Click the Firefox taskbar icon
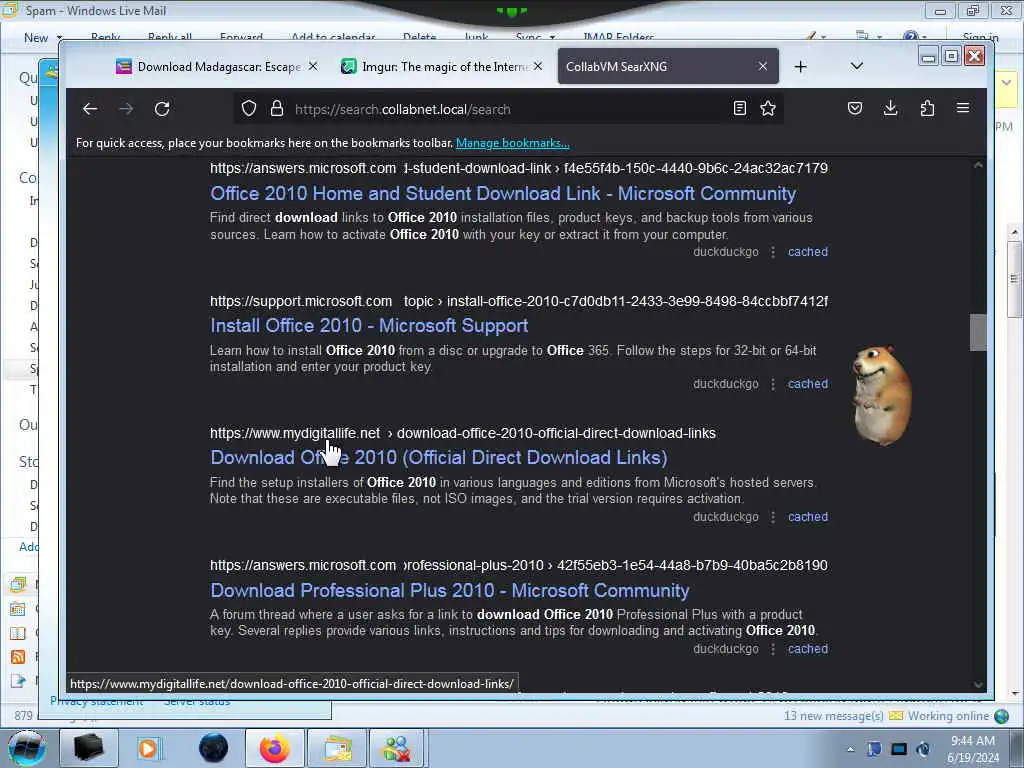 274,748
